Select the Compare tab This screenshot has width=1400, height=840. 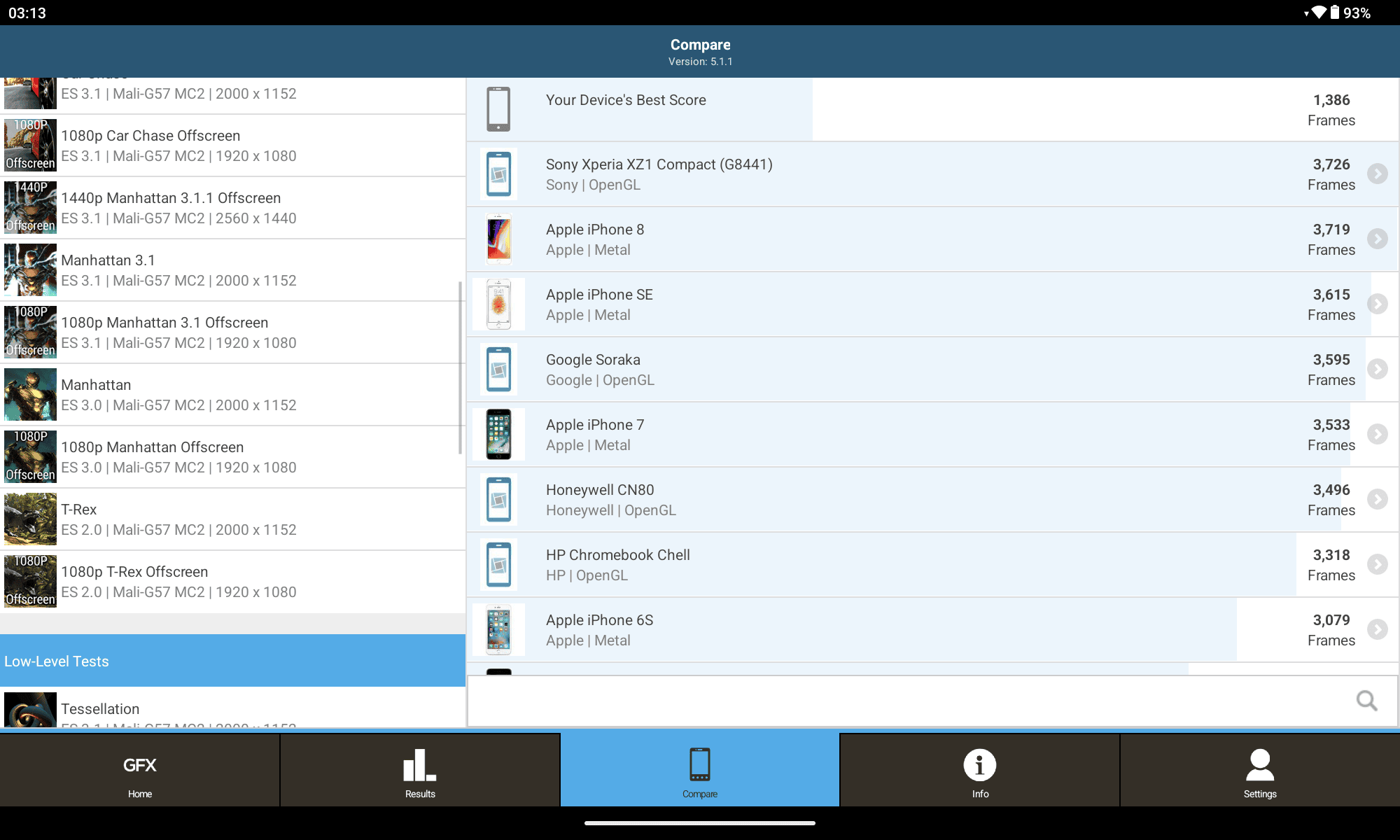(700, 770)
